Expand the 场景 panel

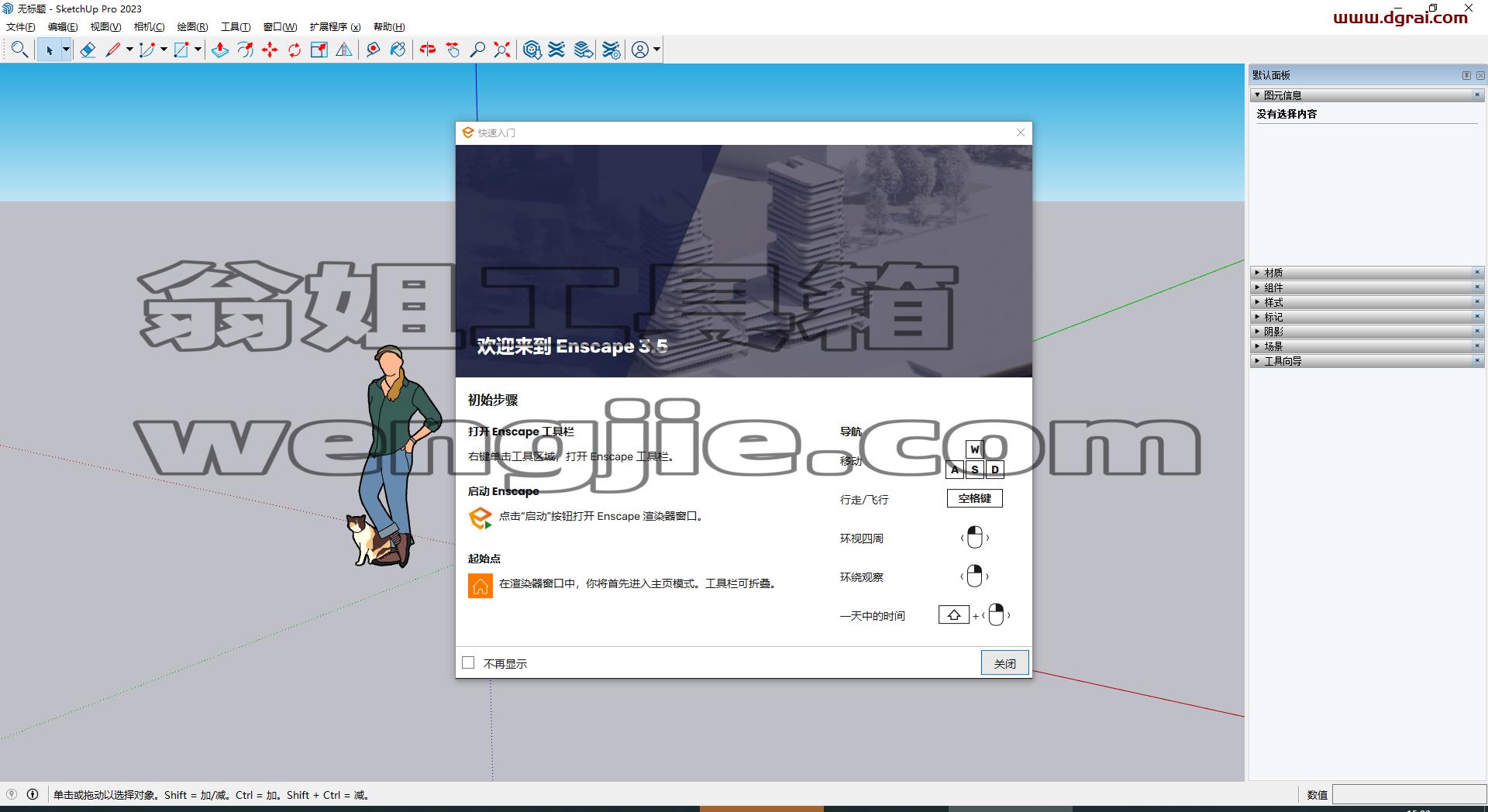tap(1257, 346)
